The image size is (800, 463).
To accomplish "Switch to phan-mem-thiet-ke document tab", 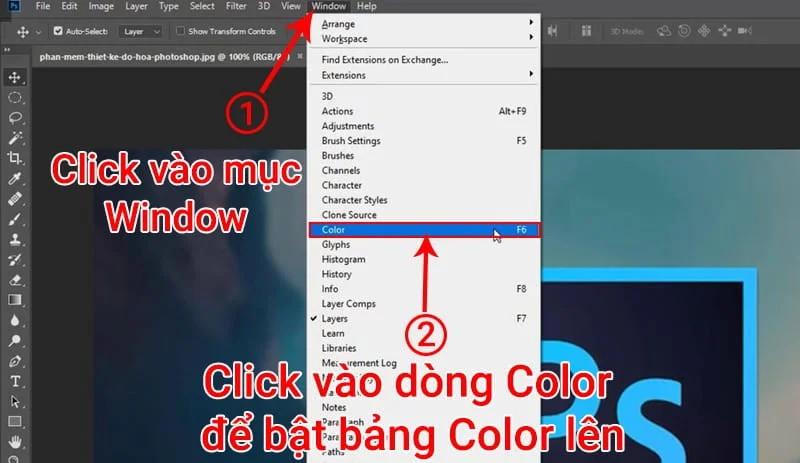I will coord(164,57).
